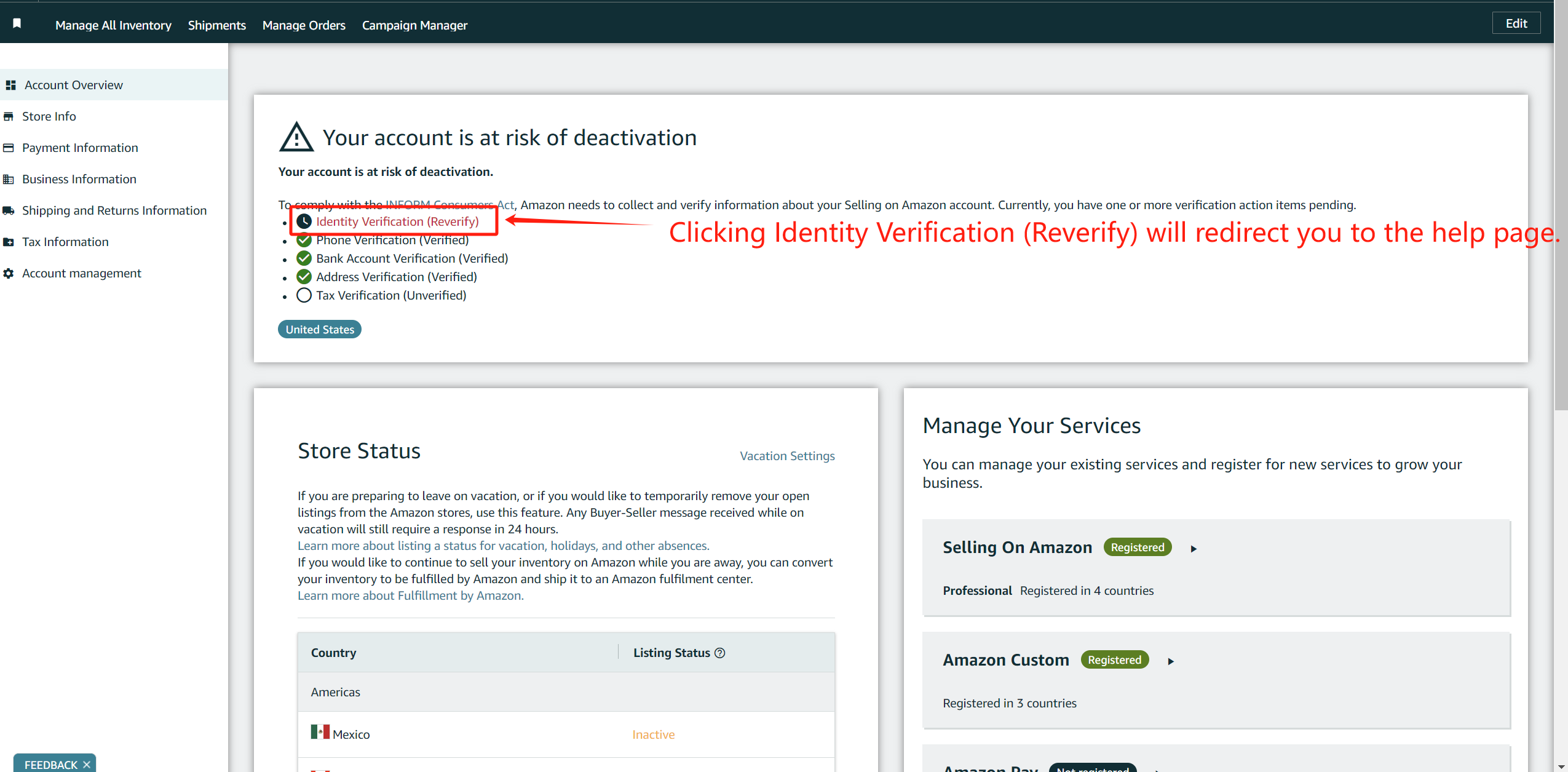Open Manage All Inventory menu

click(x=113, y=25)
